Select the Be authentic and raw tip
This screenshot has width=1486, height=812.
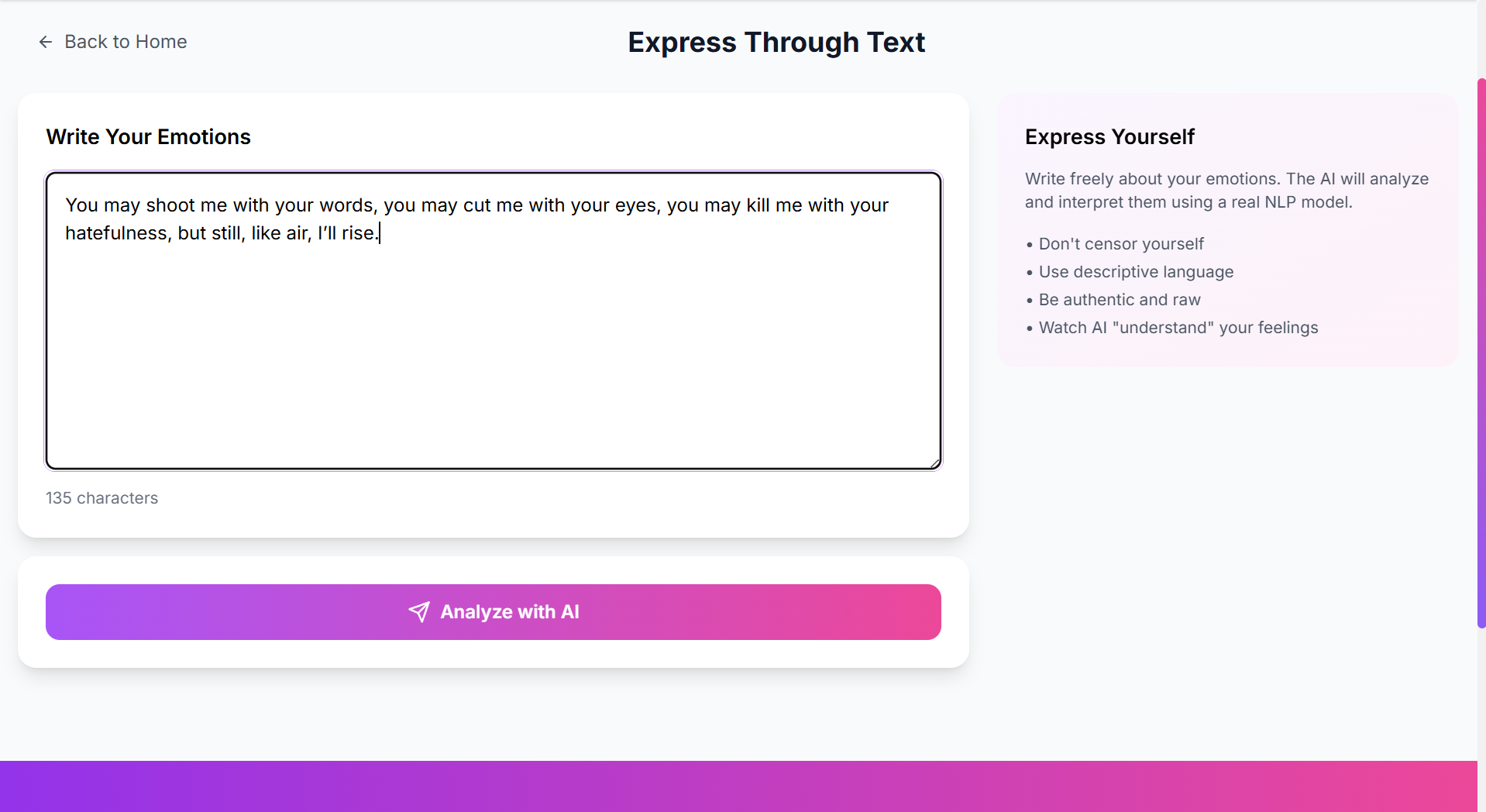pos(1113,300)
